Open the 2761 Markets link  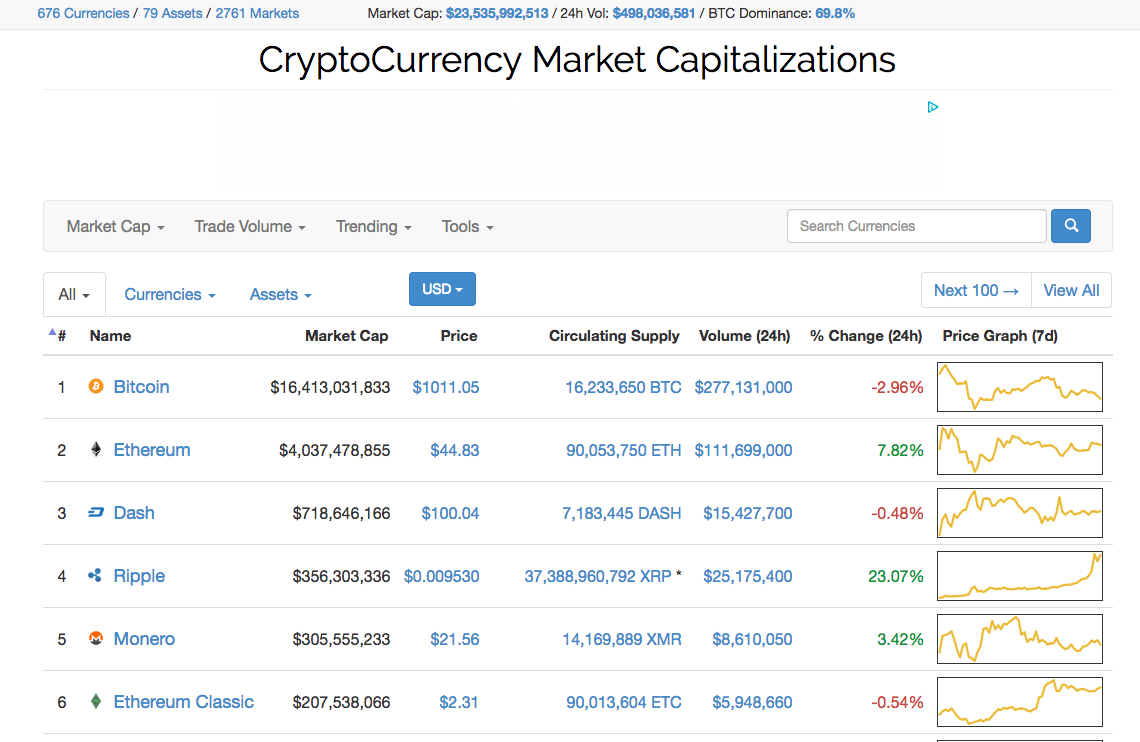(257, 13)
